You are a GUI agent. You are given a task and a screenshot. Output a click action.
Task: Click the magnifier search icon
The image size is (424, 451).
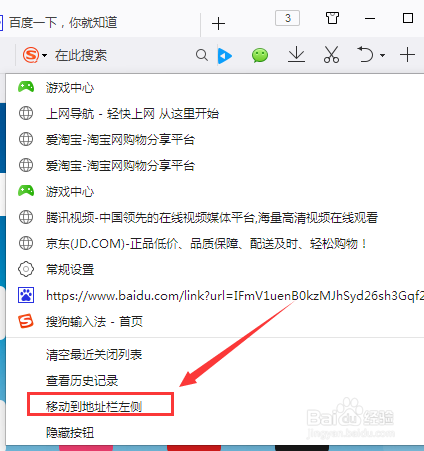tap(202, 55)
